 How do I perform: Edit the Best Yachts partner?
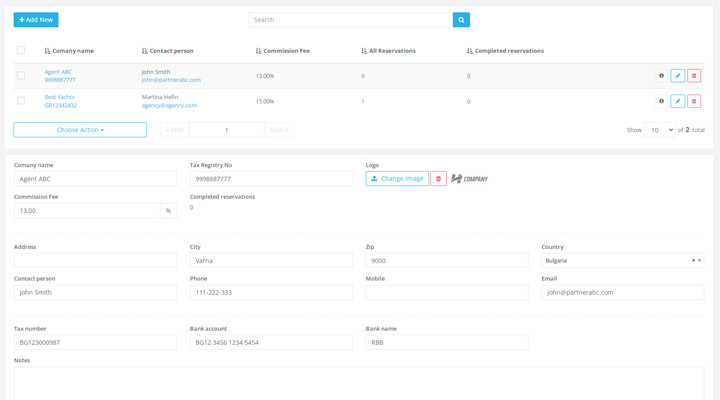678,101
